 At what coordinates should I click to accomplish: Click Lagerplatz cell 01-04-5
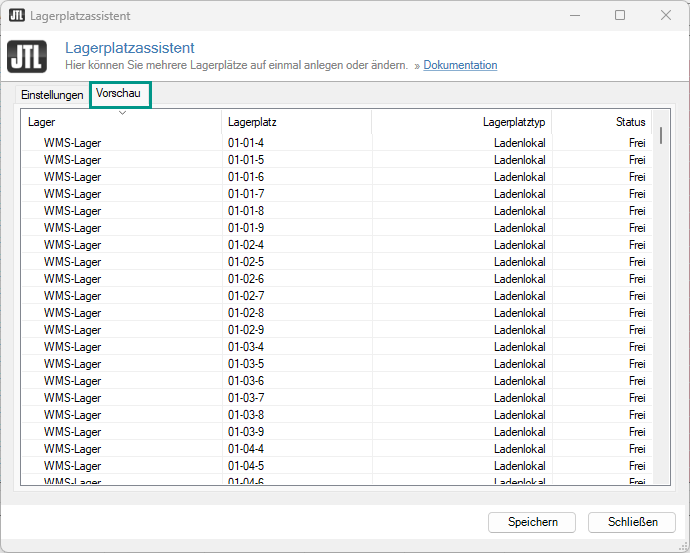coord(246,466)
